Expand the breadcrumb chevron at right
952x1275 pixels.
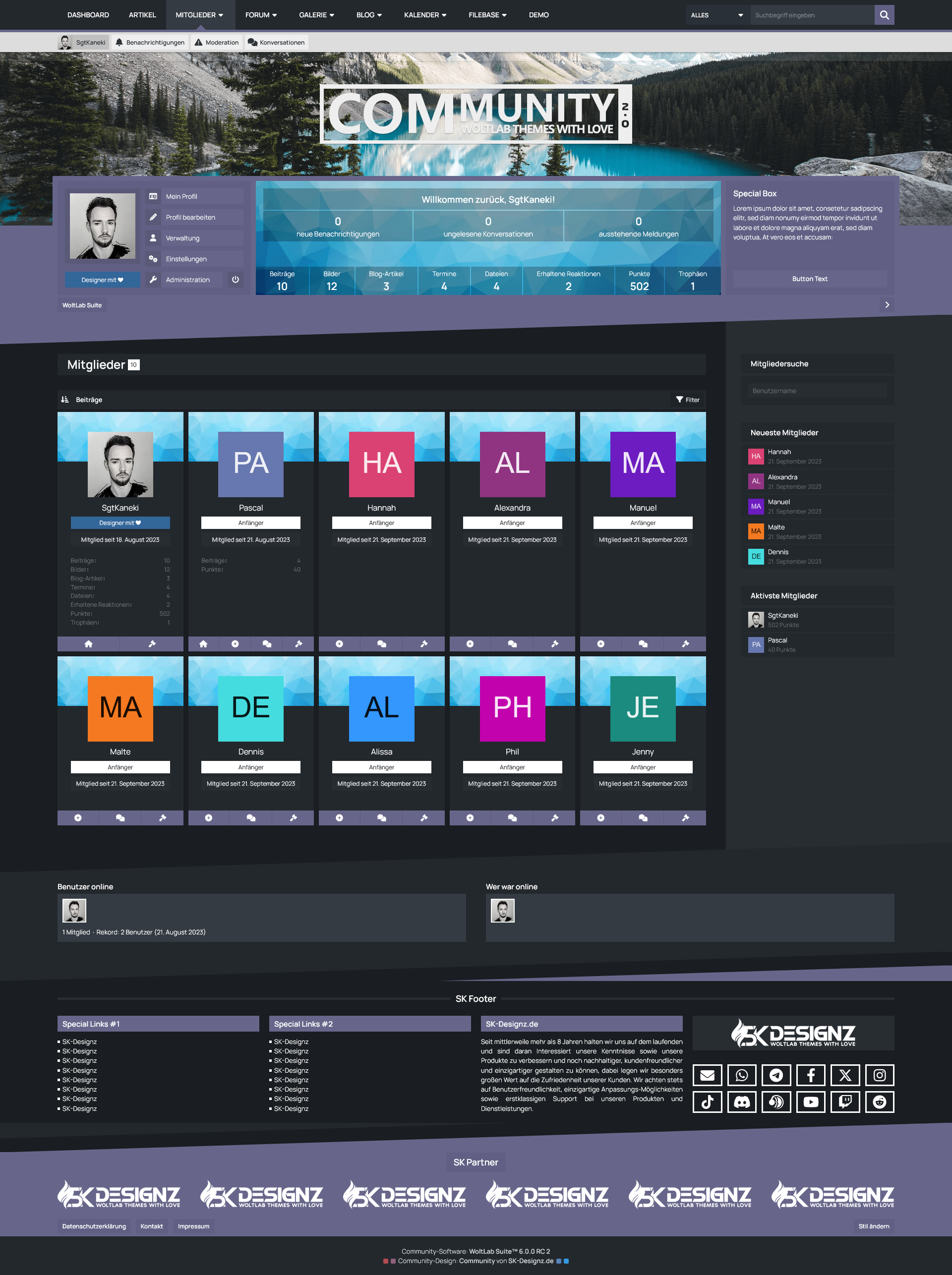pos(887,305)
